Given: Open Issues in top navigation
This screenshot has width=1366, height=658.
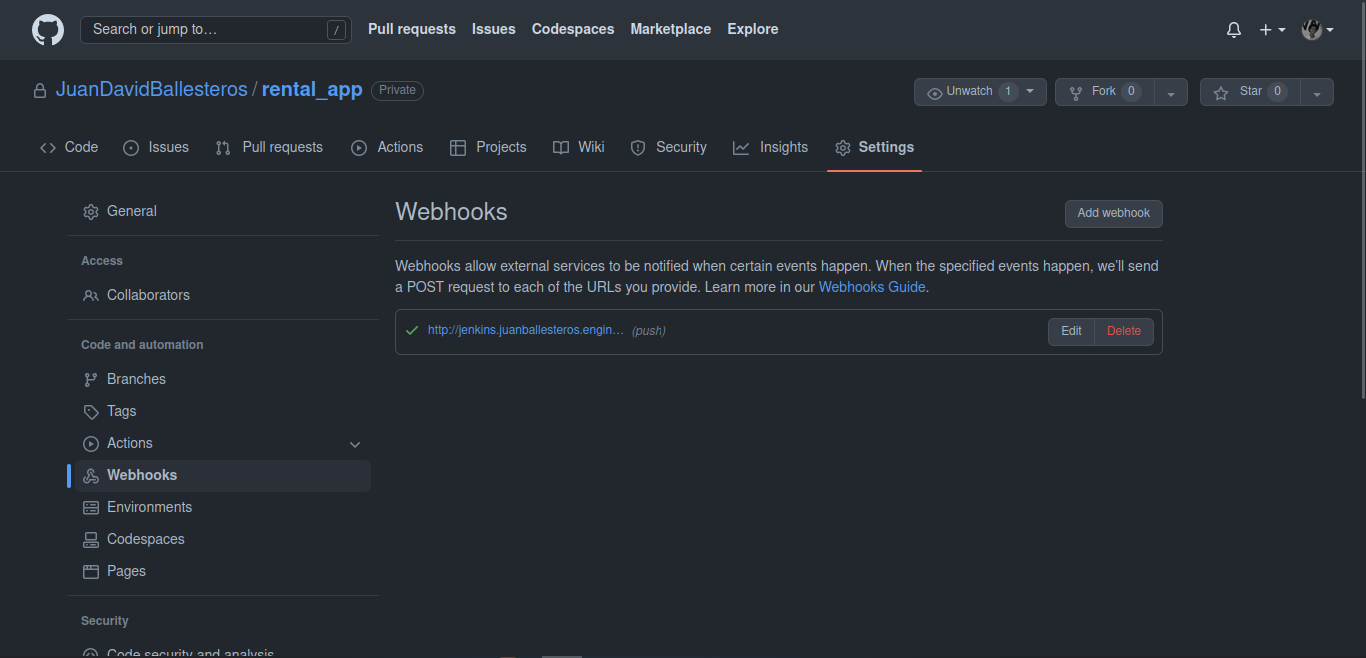Looking at the screenshot, I should (494, 30).
